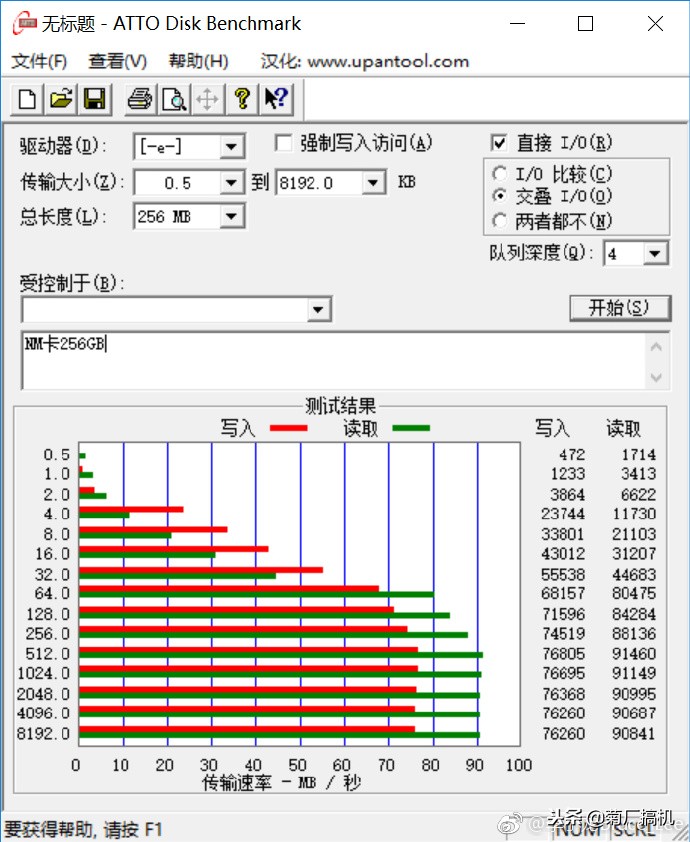Select the I/O 比较(C) radio button
690x842 pixels.
click(x=500, y=174)
